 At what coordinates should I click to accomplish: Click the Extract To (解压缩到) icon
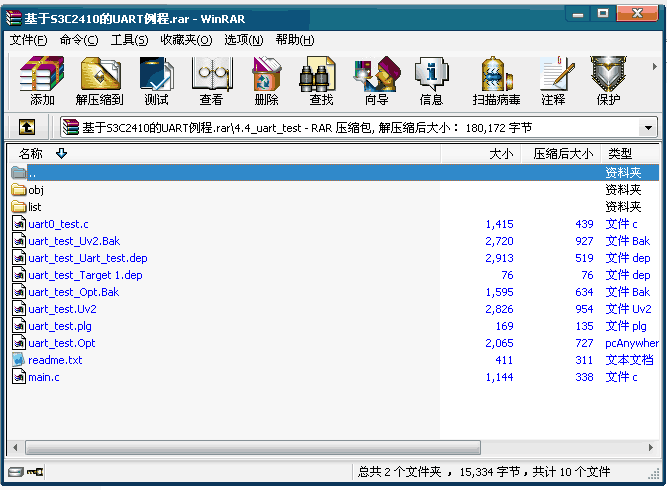100,74
